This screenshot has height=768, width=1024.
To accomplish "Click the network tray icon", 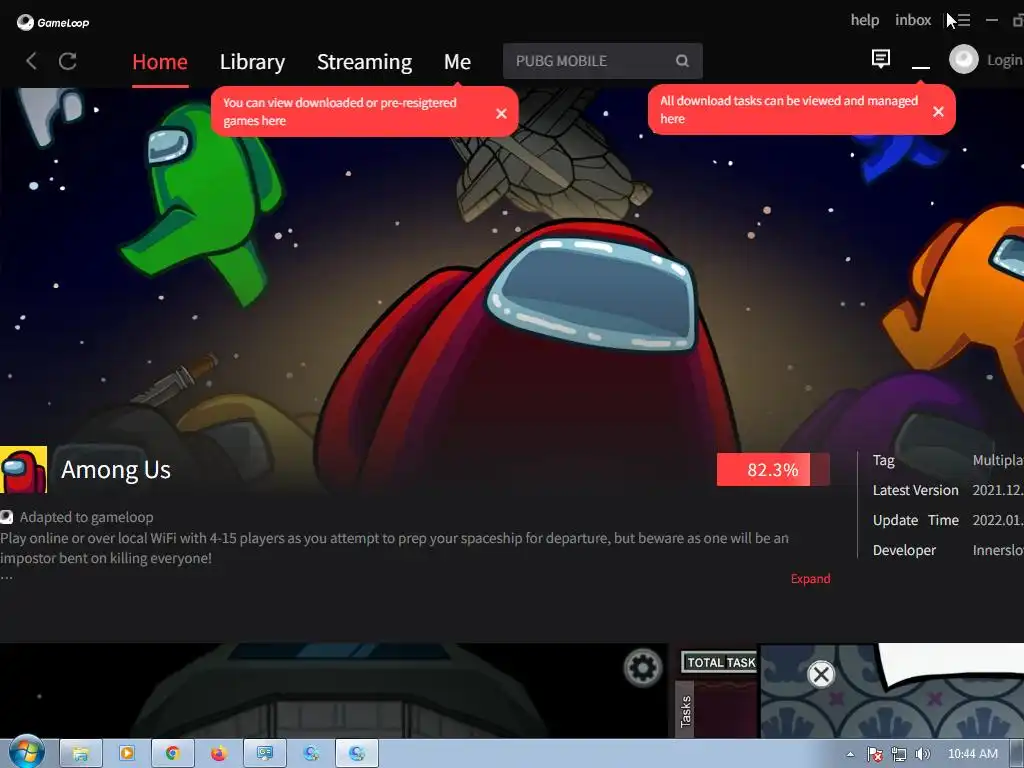I will click(899, 754).
